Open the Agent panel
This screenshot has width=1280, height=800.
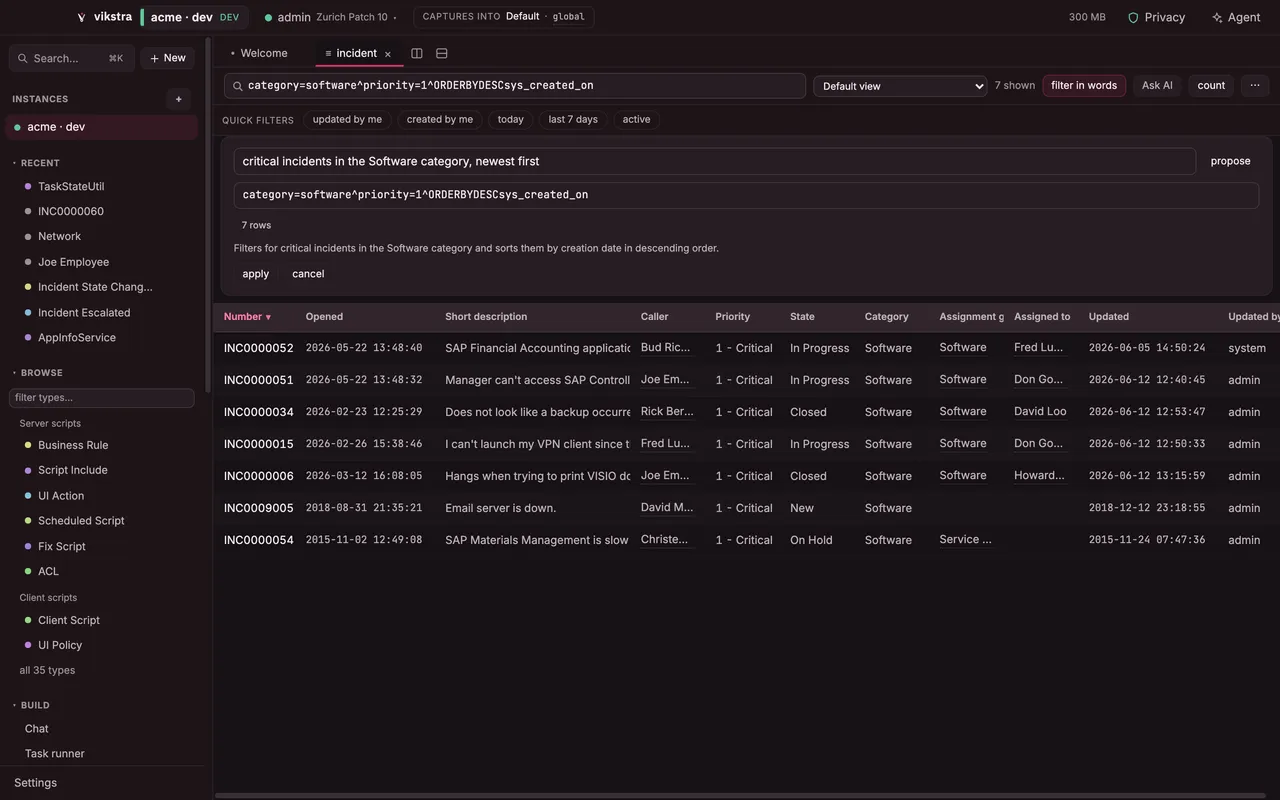pos(1235,17)
